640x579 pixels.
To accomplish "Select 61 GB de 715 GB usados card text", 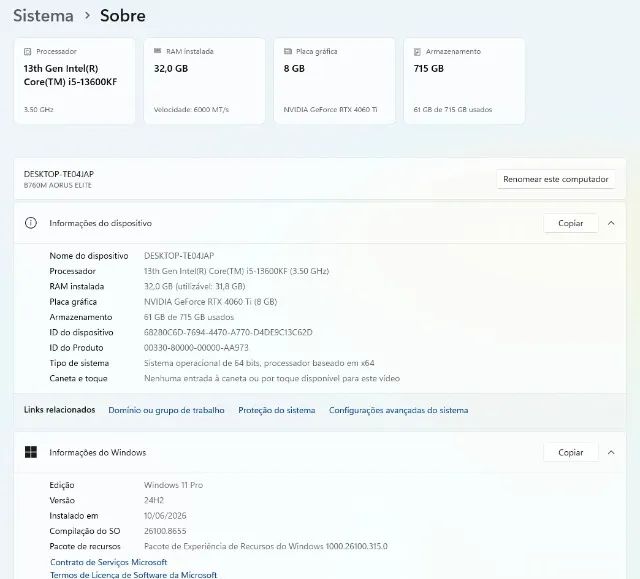I will point(453,109).
